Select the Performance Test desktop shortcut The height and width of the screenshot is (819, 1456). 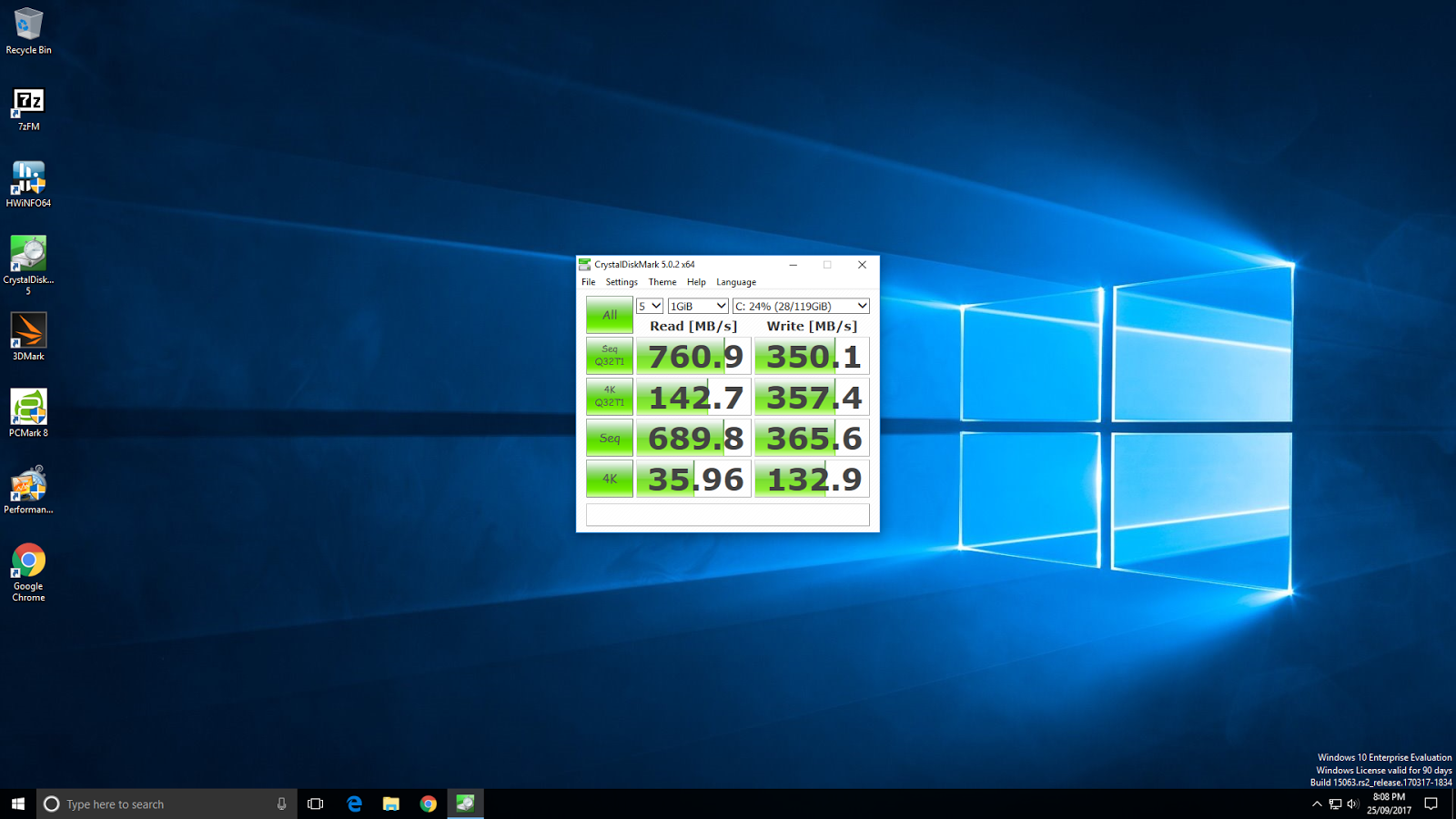pyautogui.click(x=28, y=490)
